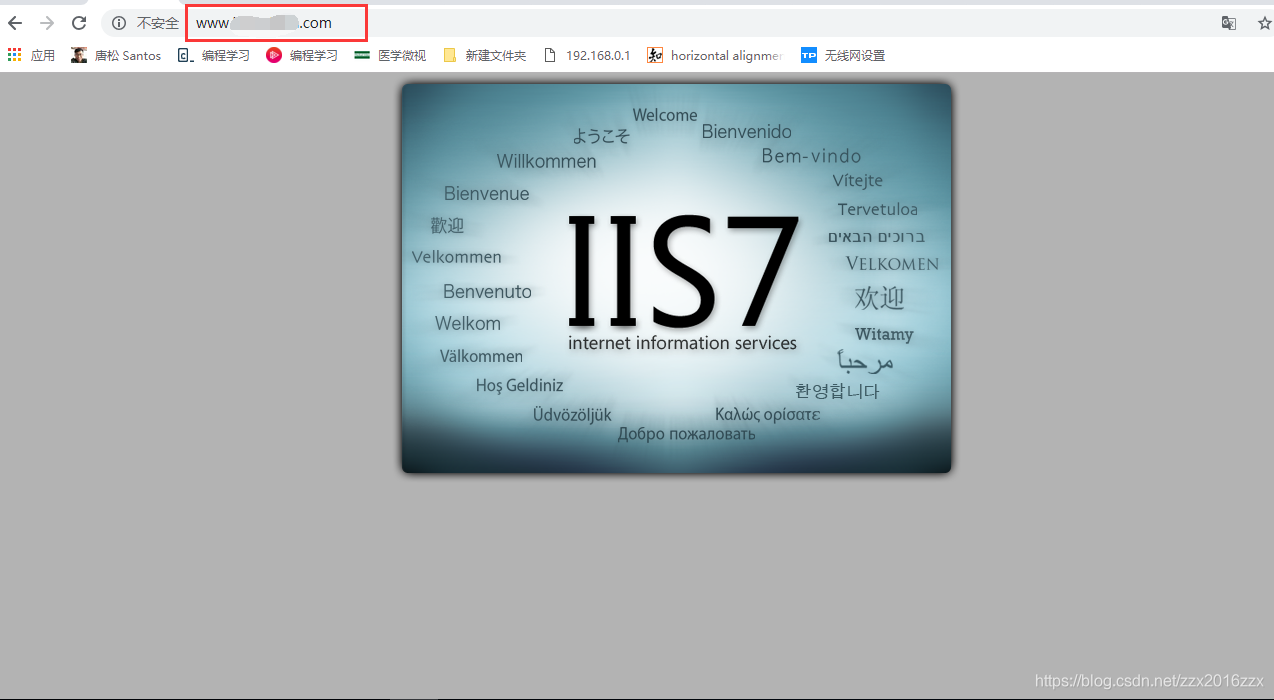The width and height of the screenshot is (1274, 700).
Task: Click the 'internet information services' text
Action: pos(682,343)
